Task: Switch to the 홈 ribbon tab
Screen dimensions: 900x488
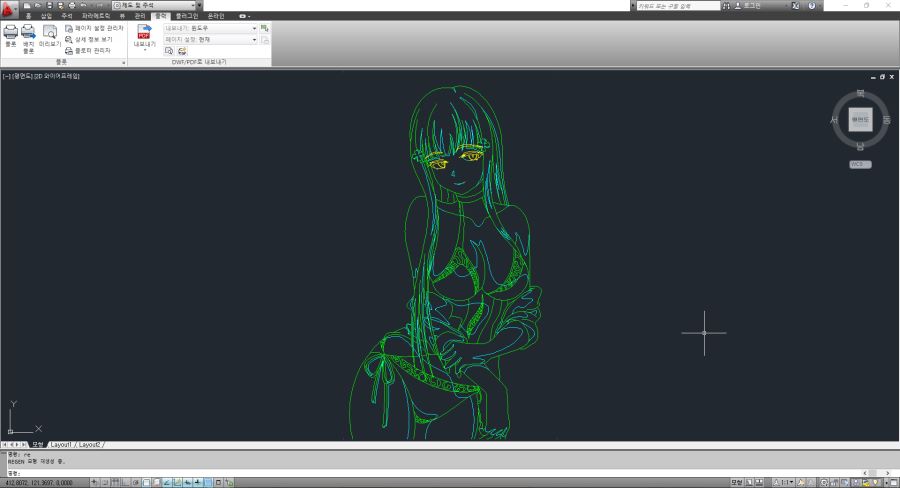Action: tap(28, 16)
